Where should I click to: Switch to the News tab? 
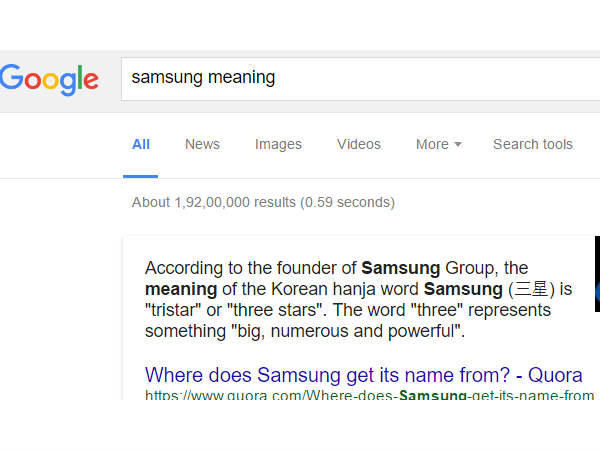202,144
